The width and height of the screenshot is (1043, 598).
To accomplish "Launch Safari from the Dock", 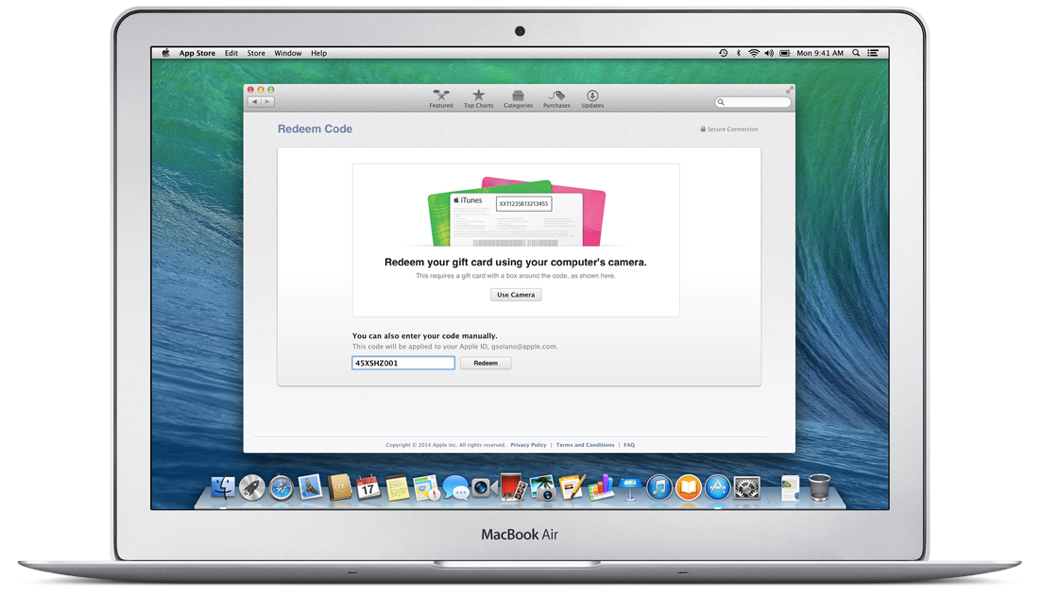I will coord(281,487).
